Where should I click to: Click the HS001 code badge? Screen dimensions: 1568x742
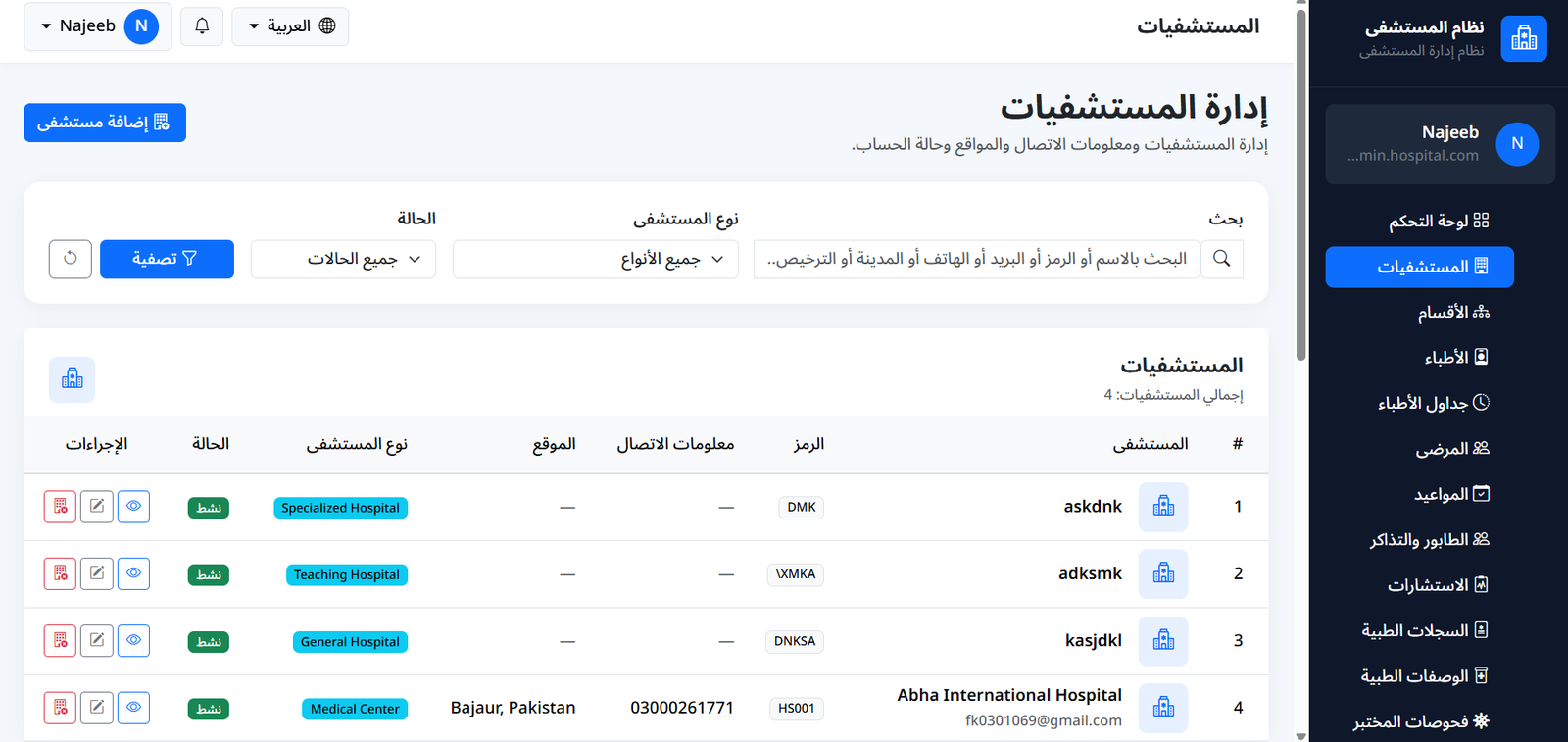[x=797, y=708]
